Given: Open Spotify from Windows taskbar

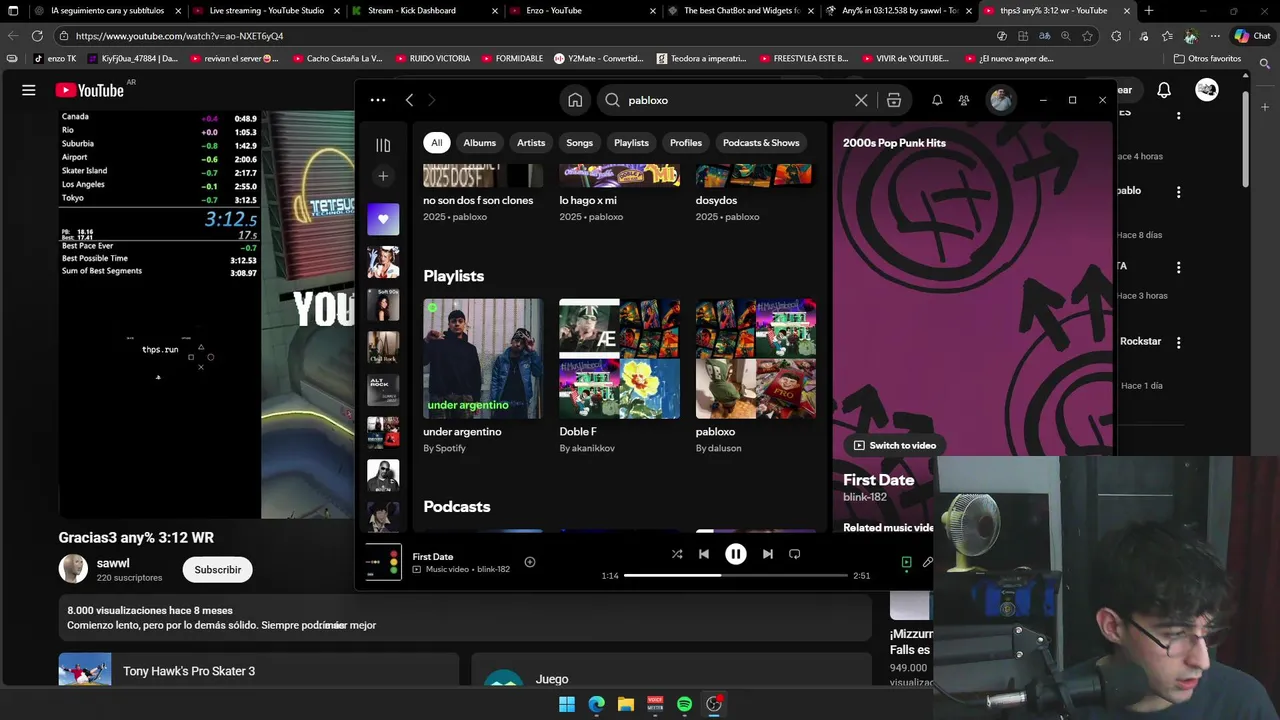Looking at the screenshot, I should (684, 704).
